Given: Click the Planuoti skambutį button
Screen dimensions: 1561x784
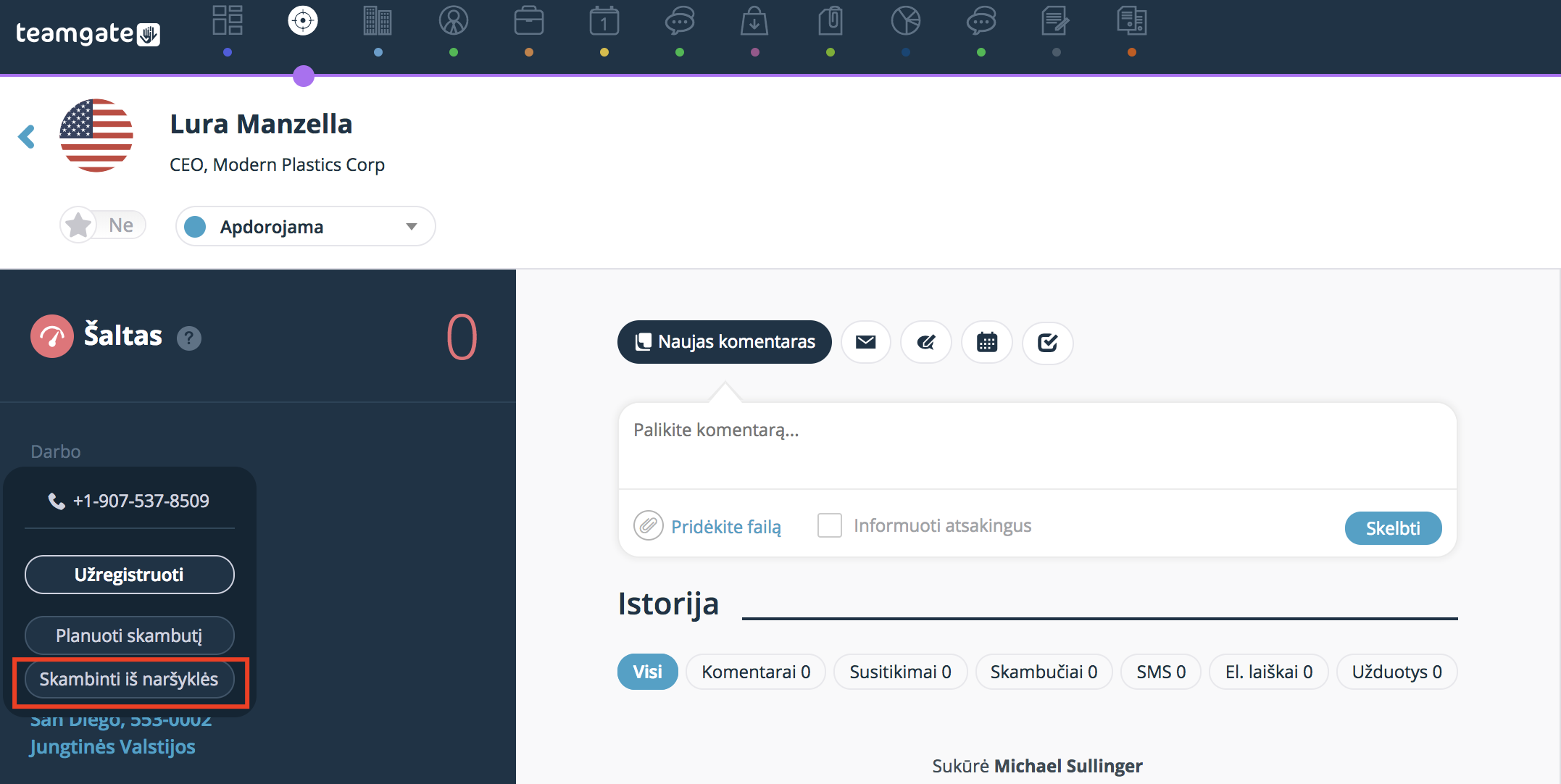Looking at the screenshot, I should tap(130, 635).
